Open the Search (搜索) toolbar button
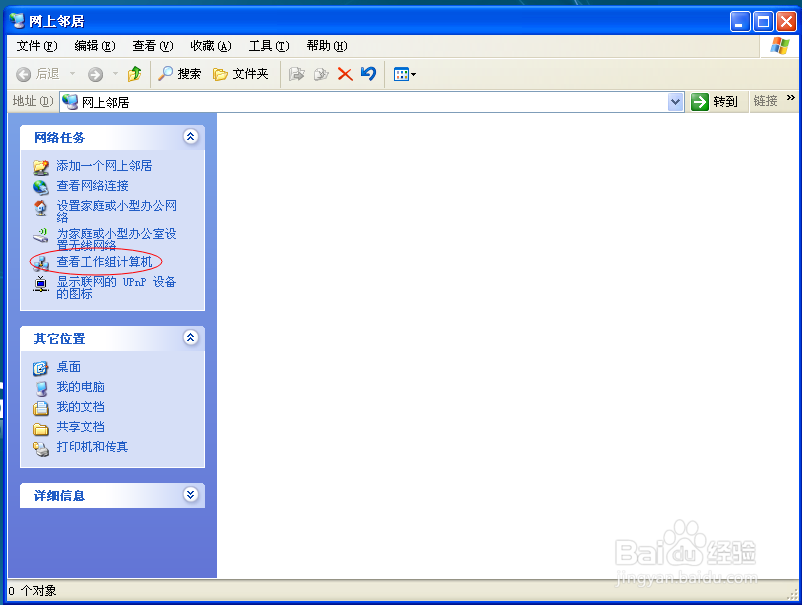802x605 pixels. 179,74
